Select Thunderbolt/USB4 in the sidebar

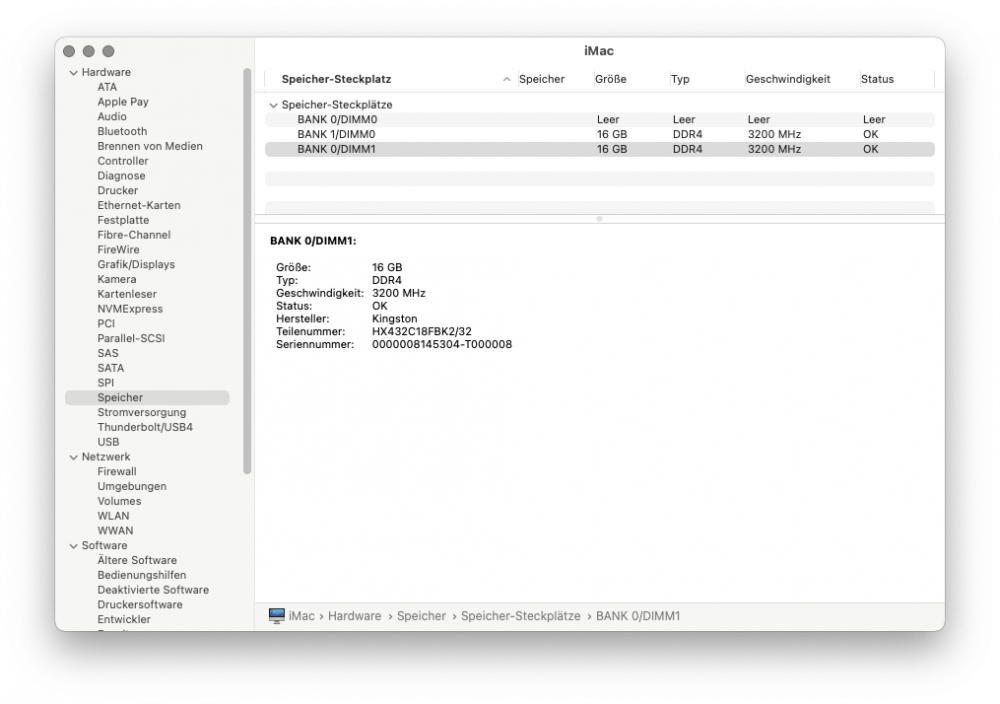pyautogui.click(x=145, y=427)
